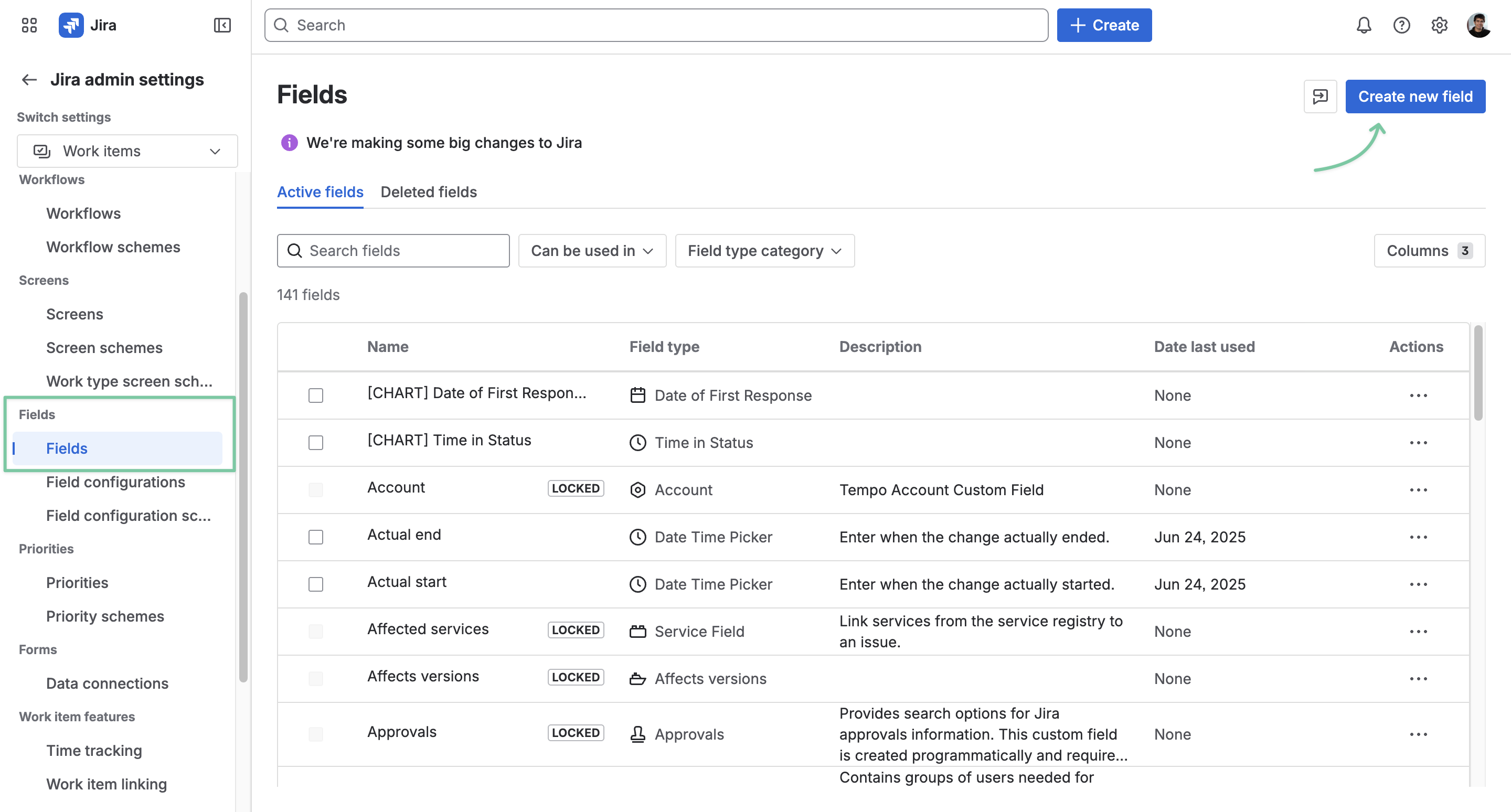Click into the Search fields input
This screenshot has height=812, width=1511.
pyautogui.click(x=393, y=251)
